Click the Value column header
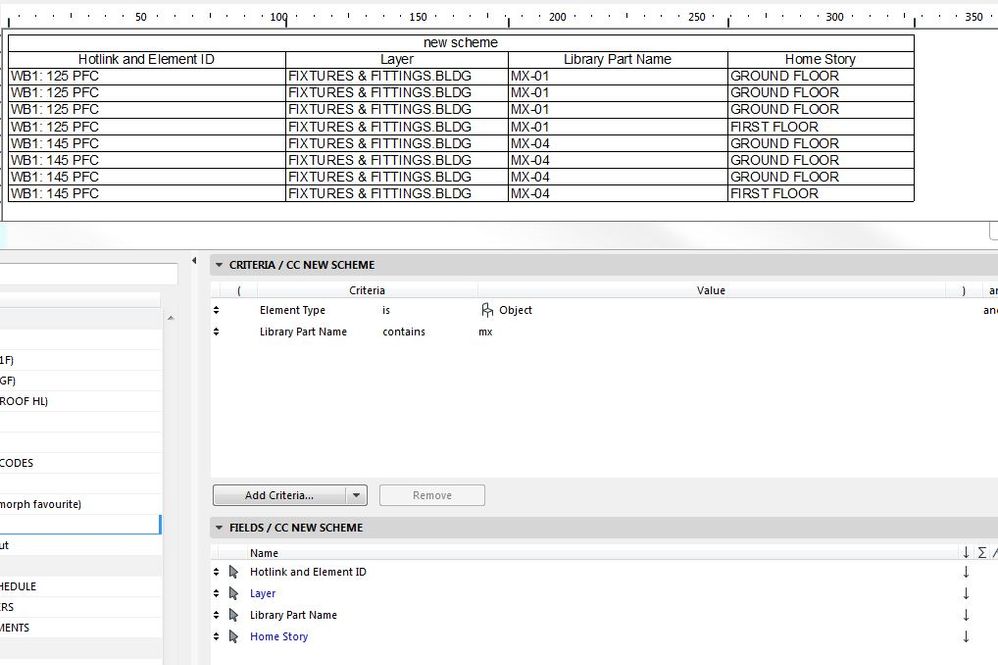 coord(711,290)
